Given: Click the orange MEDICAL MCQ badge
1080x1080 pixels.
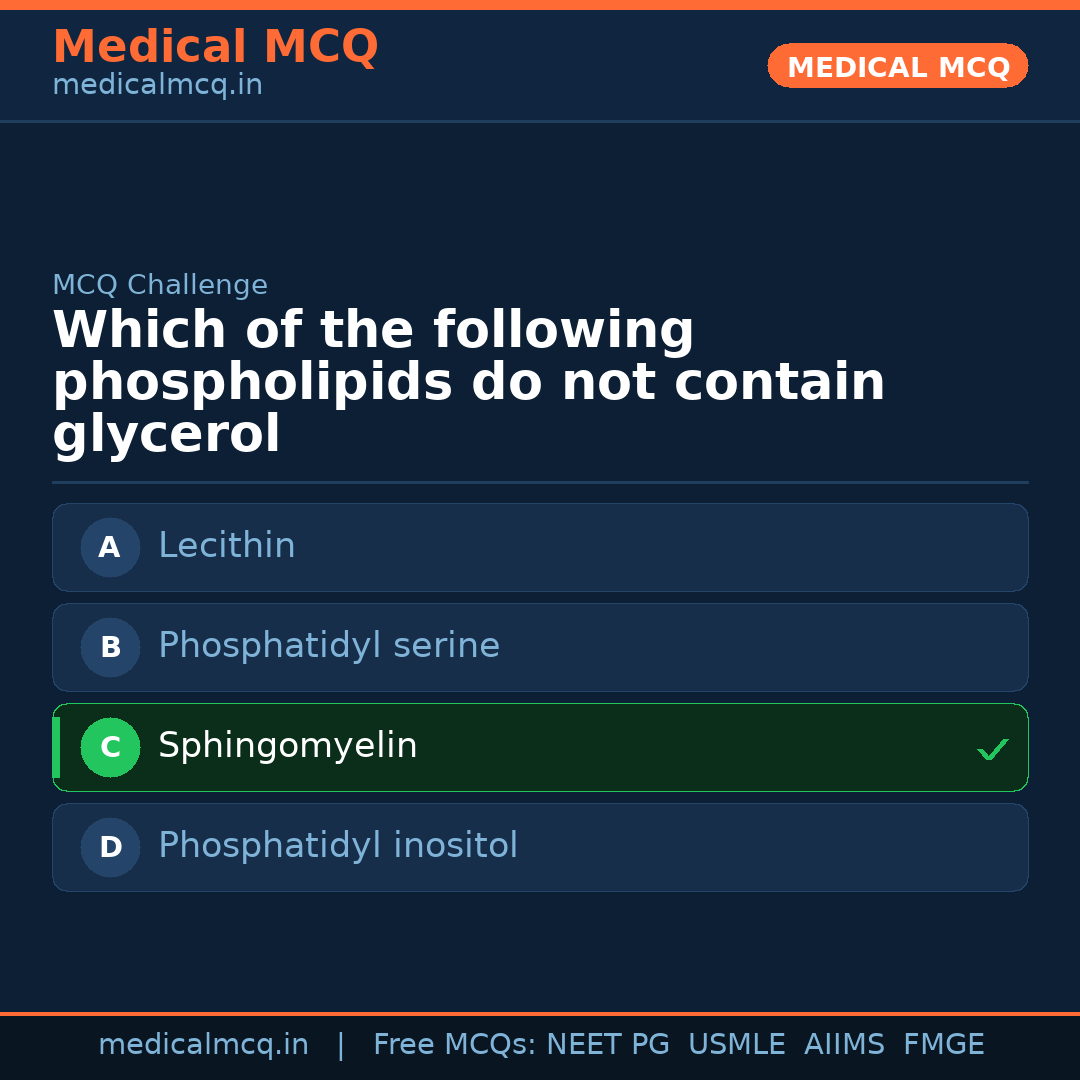Looking at the screenshot, I should click(x=898, y=66).
